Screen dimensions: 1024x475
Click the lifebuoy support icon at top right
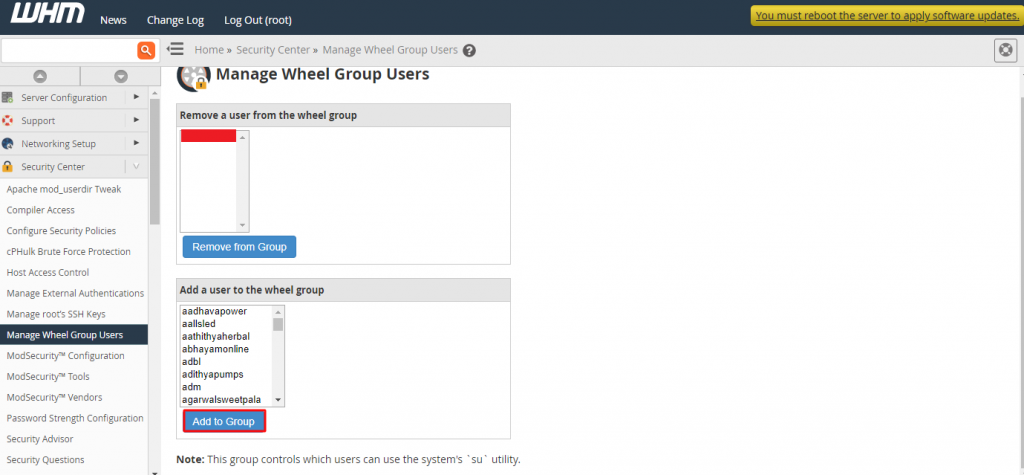coord(1006,50)
